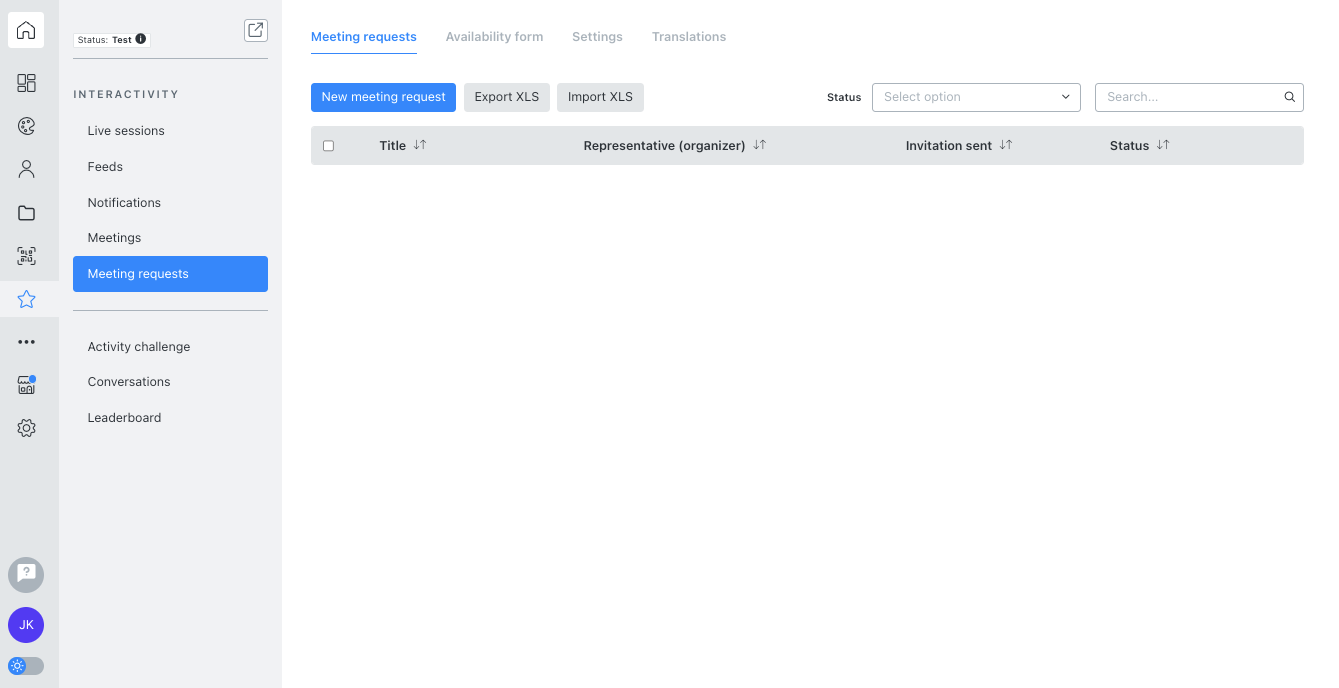The image size is (1339, 688).
Task: Open the design palette icon
Action: pos(26,126)
